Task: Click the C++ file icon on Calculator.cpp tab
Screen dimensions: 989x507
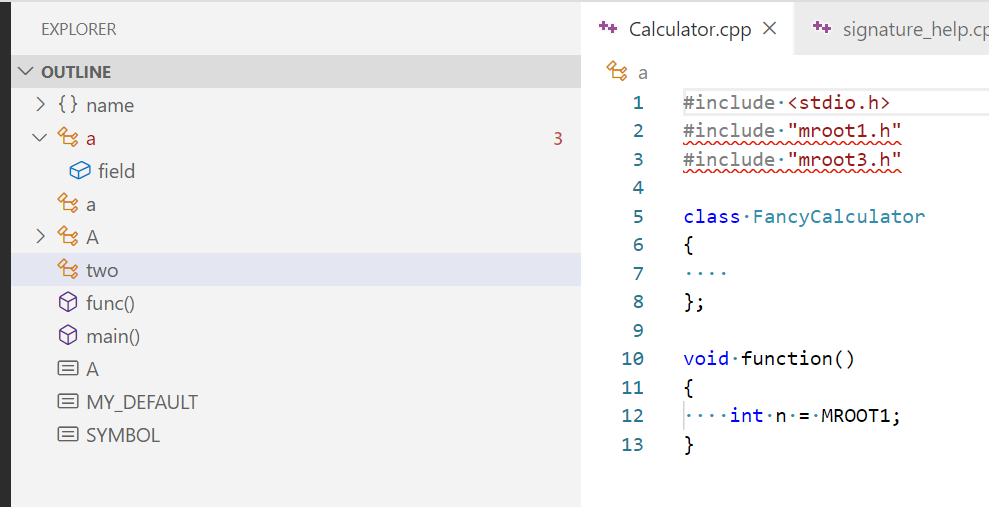Action: tap(608, 27)
